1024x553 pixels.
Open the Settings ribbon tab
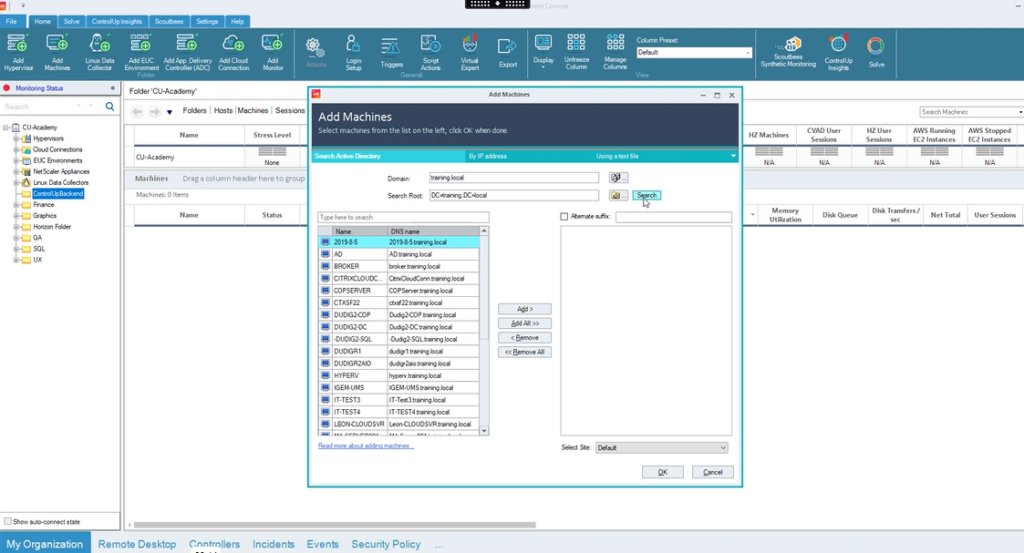[x=207, y=22]
